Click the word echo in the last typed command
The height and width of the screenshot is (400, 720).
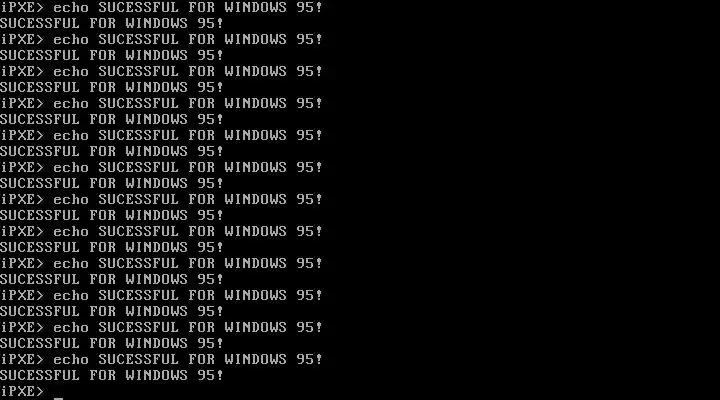click(71, 359)
